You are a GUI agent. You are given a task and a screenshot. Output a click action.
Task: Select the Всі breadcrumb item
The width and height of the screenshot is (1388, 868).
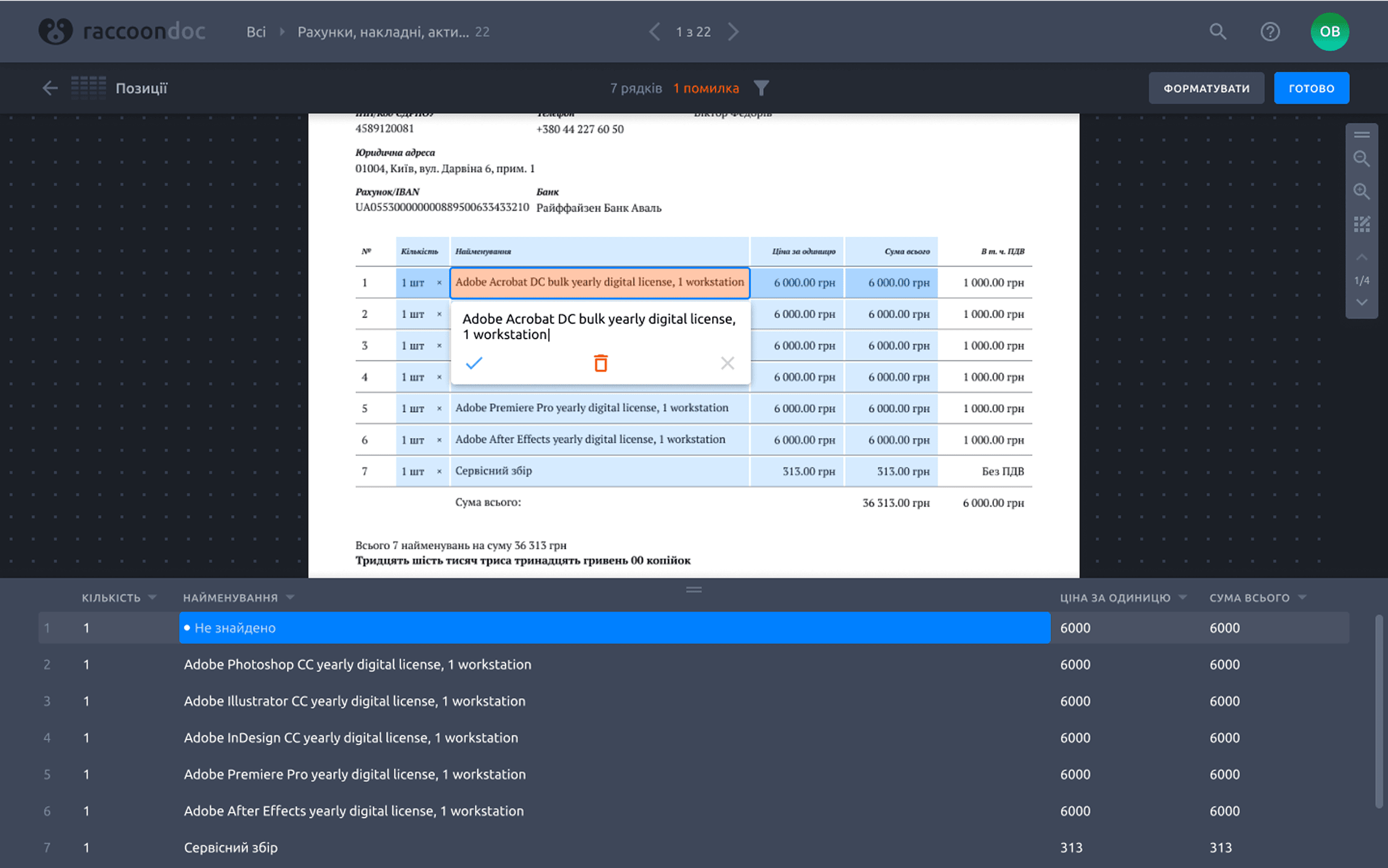coord(256,32)
